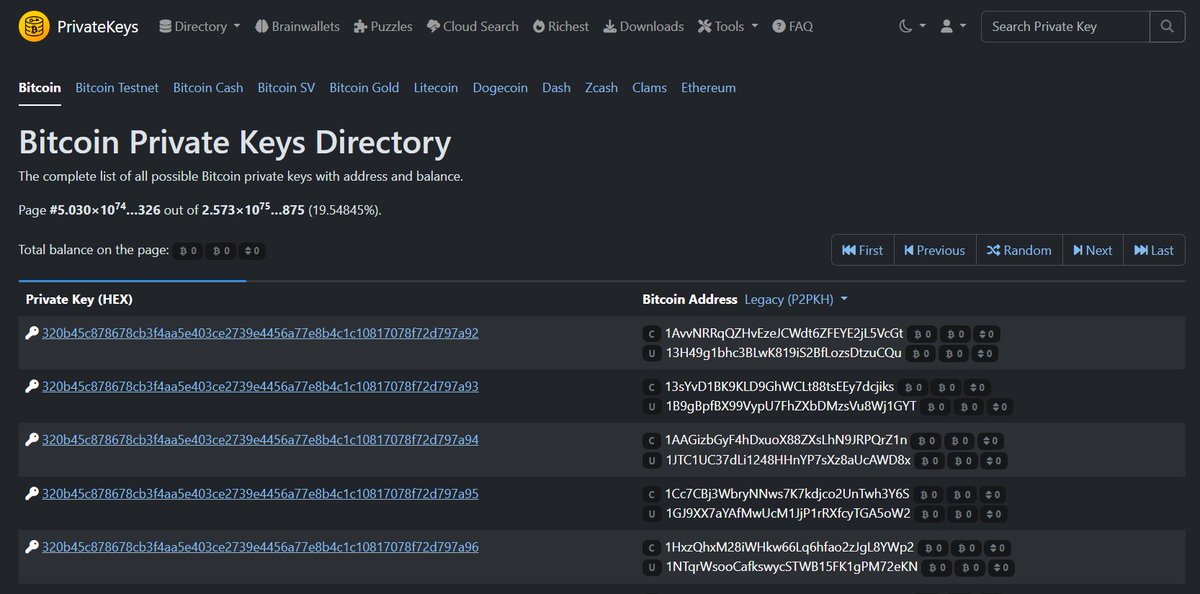Screen dimensions: 1200x594
Task: Open the dark mode theme dropdown
Action: point(912,26)
